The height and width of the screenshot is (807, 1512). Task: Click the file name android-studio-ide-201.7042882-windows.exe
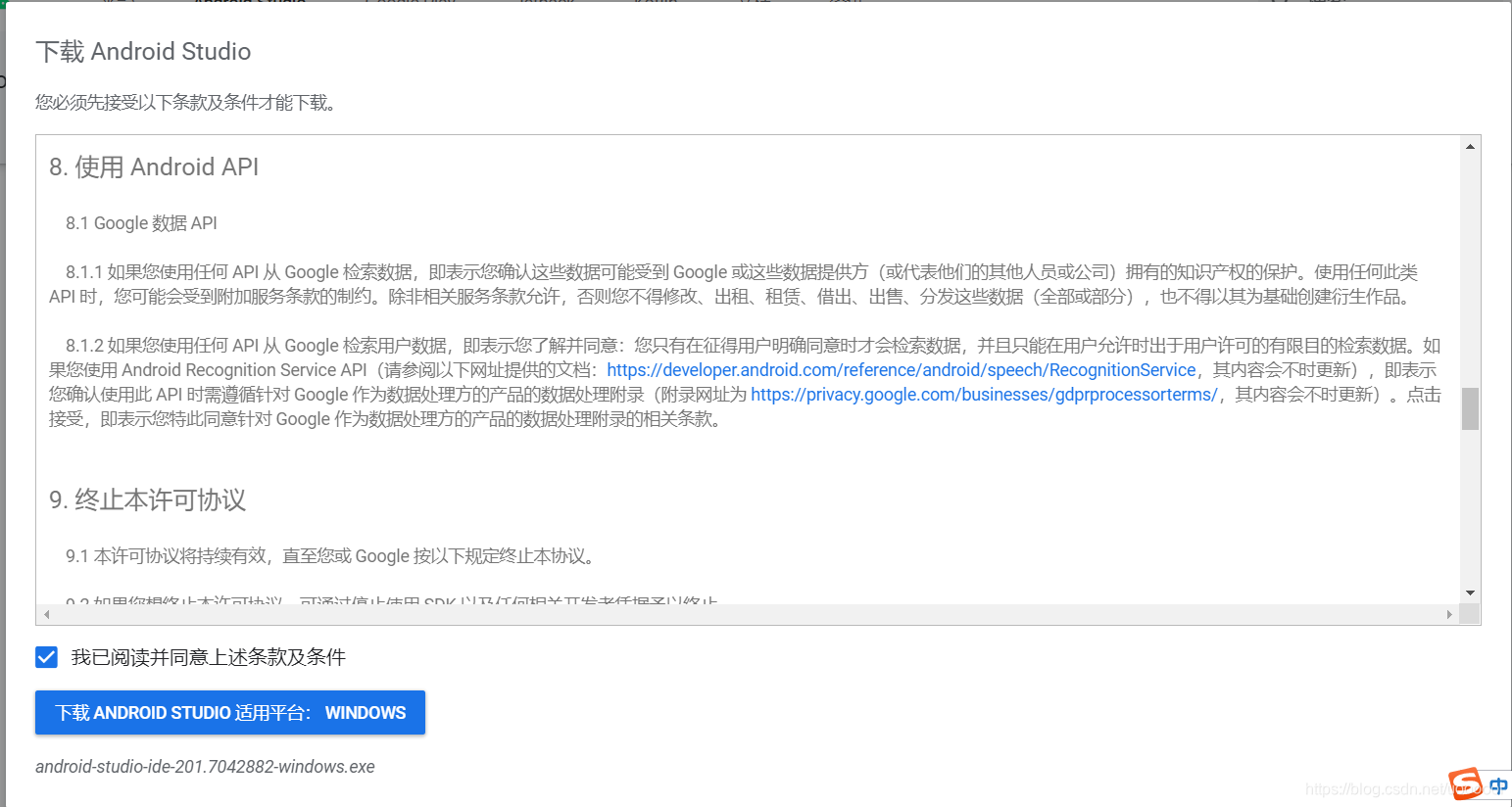[205, 767]
